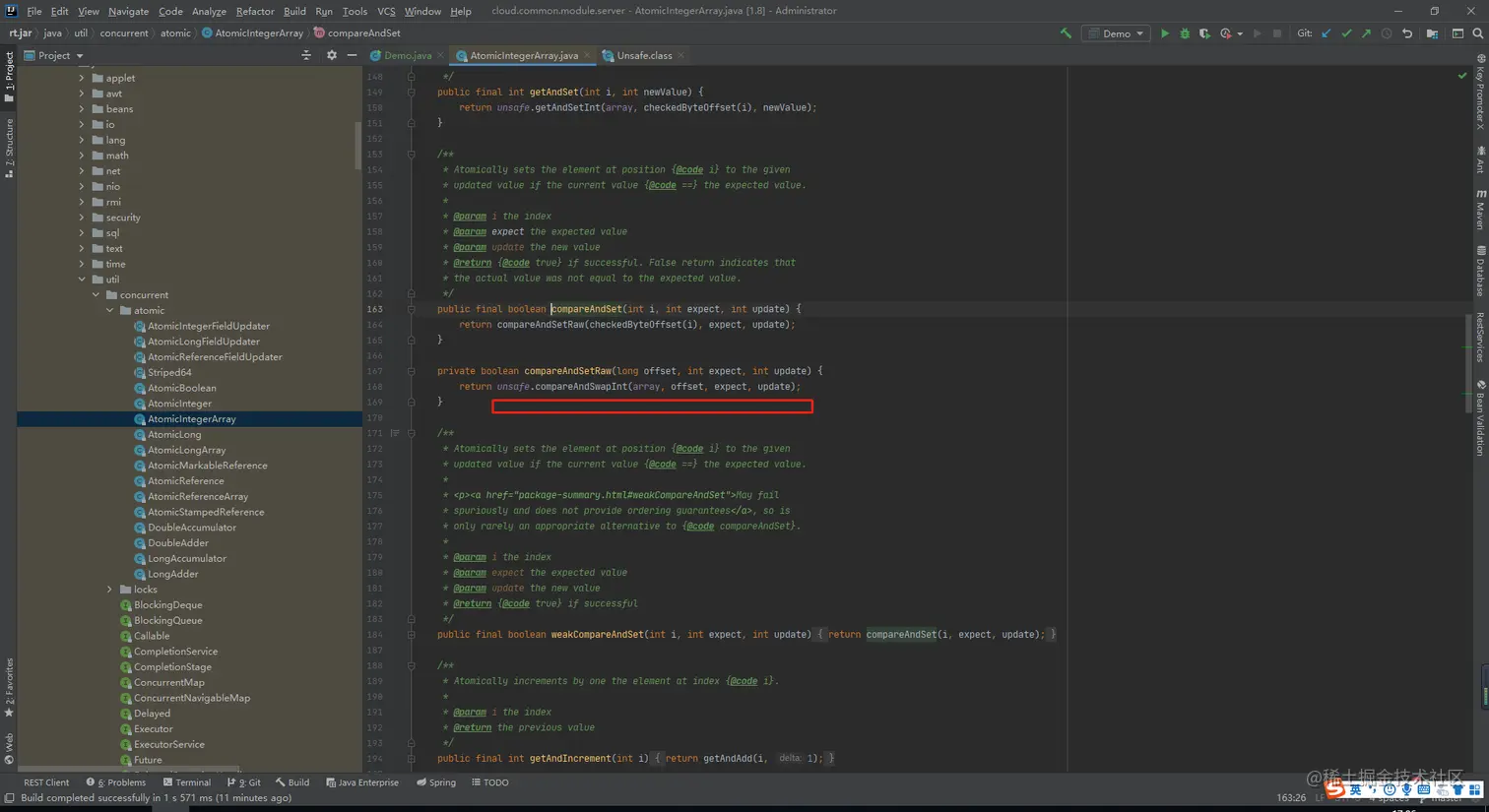This screenshot has width=1489, height=812.
Task: Toggle tool window bars at bottom-left corner
Action: point(9,798)
